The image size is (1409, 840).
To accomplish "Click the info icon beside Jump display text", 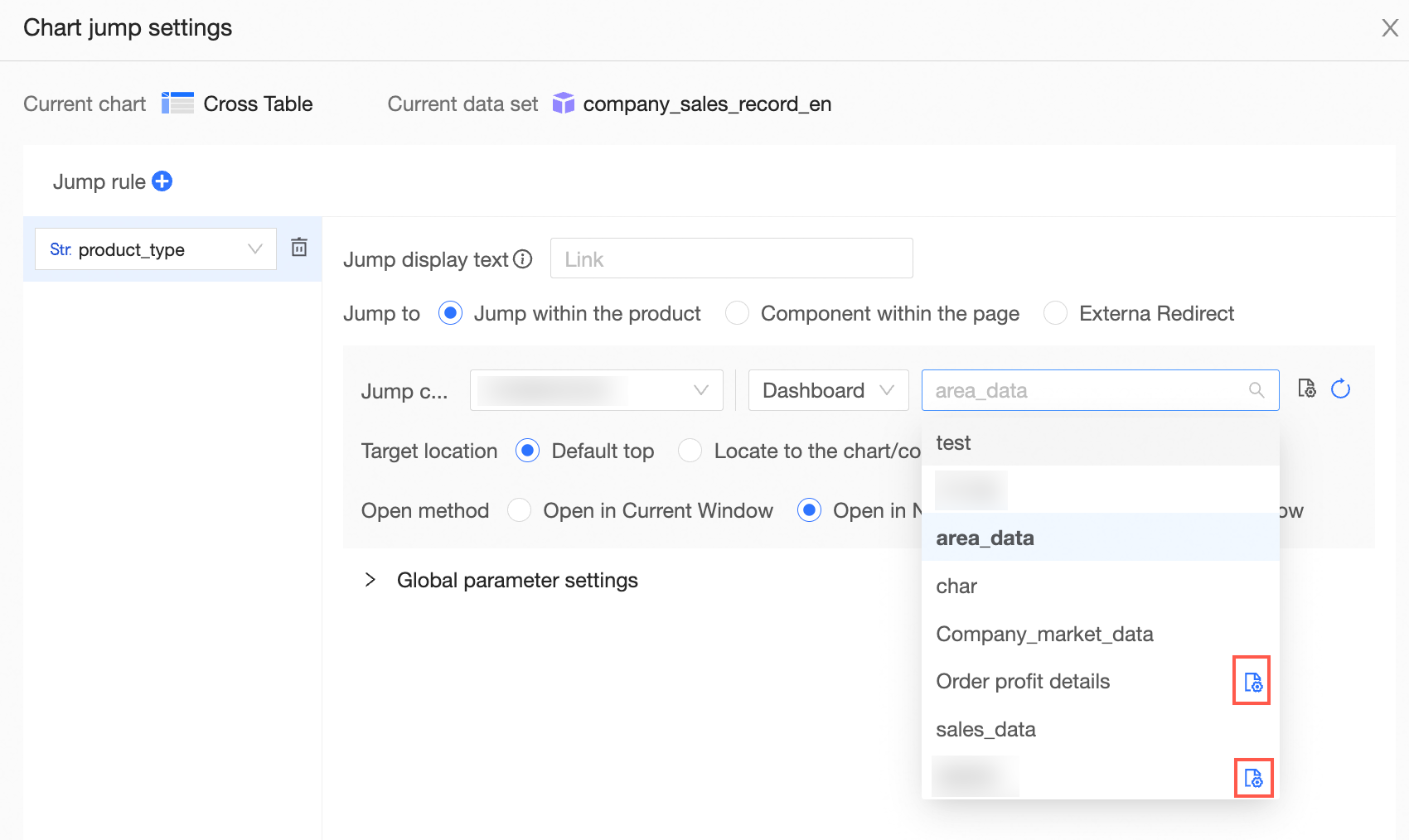I will point(522,259).
